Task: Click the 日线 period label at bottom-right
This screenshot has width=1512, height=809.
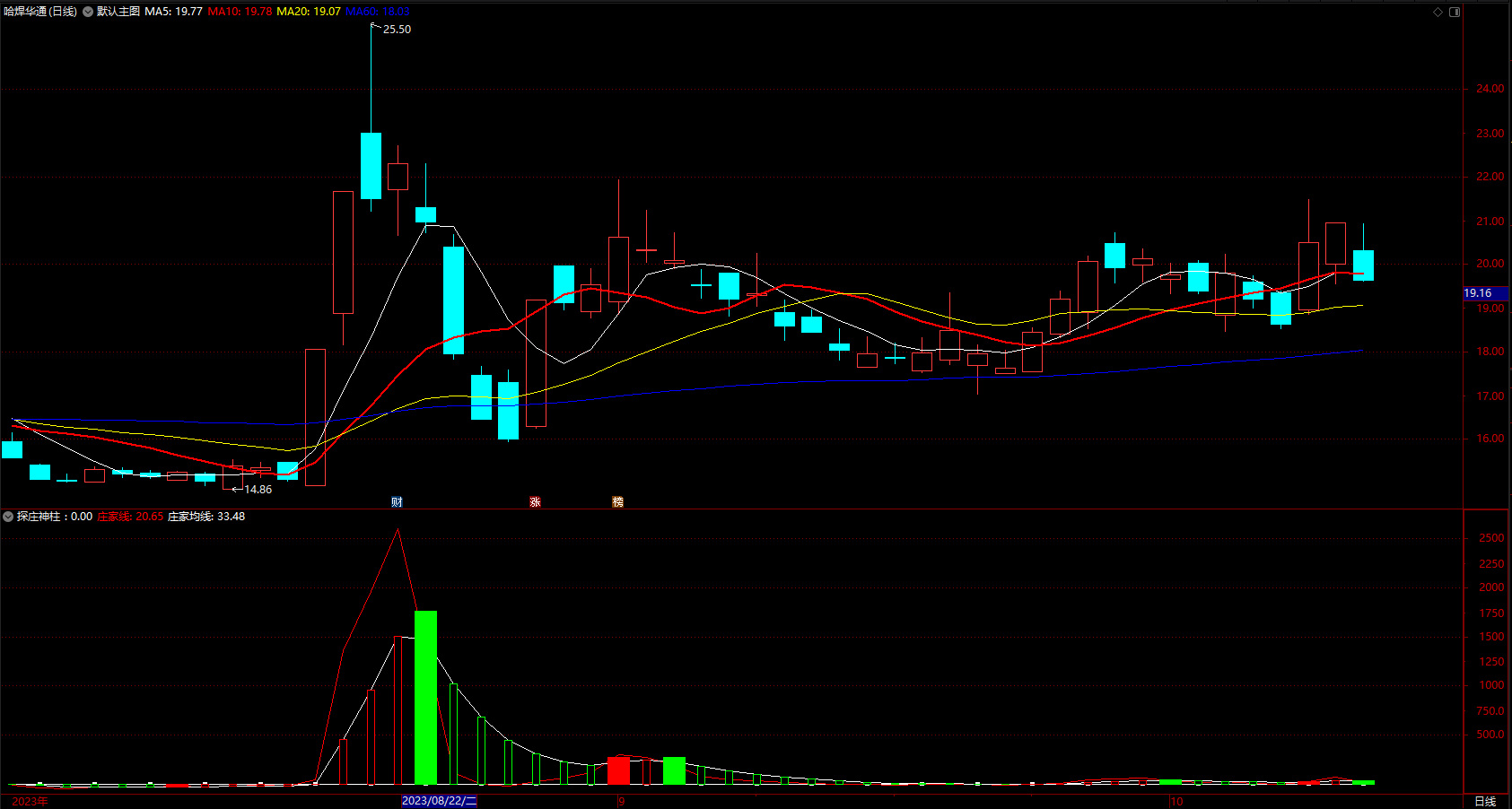Action: 1486,801
